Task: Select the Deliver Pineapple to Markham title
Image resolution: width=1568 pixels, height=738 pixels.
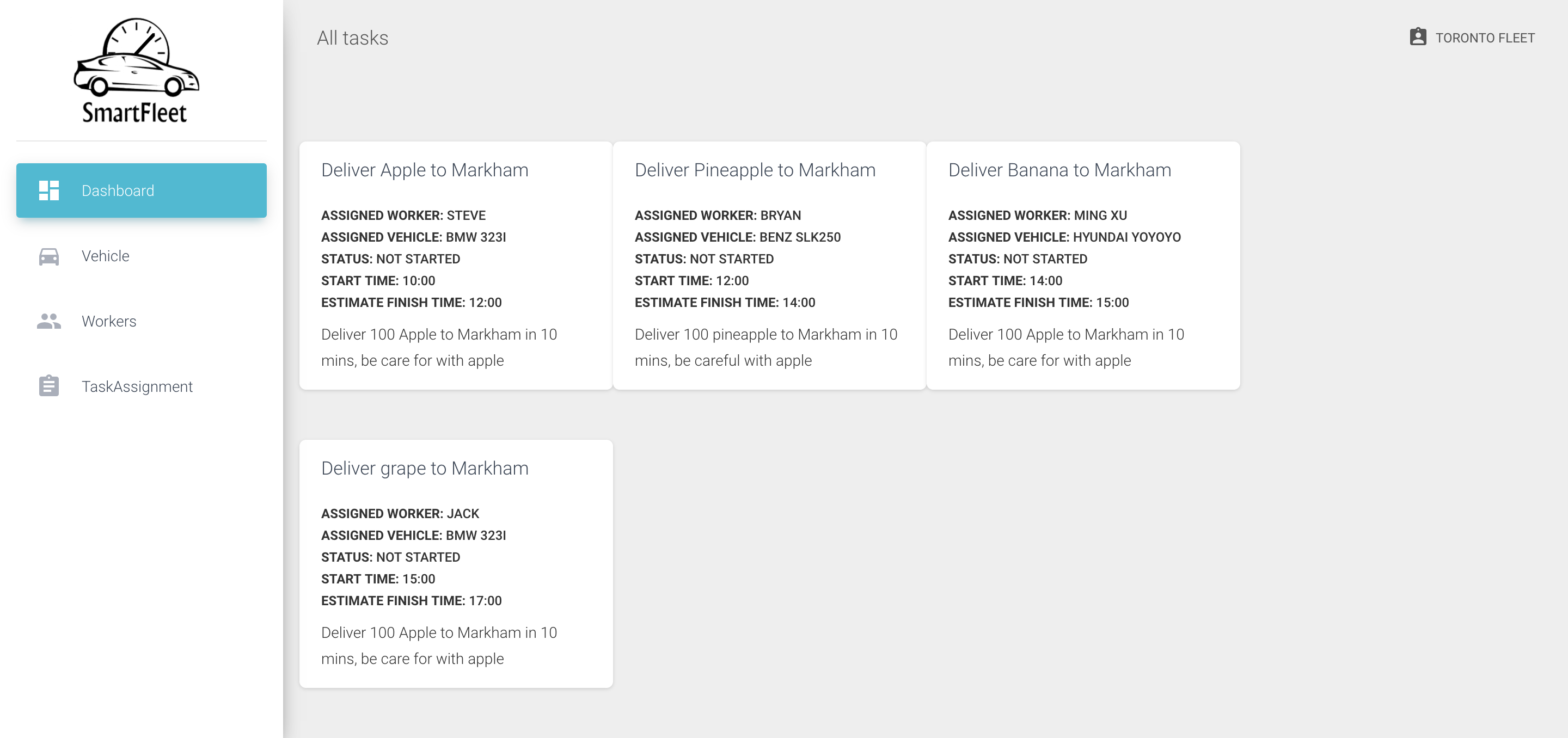Action: (755, 170)
